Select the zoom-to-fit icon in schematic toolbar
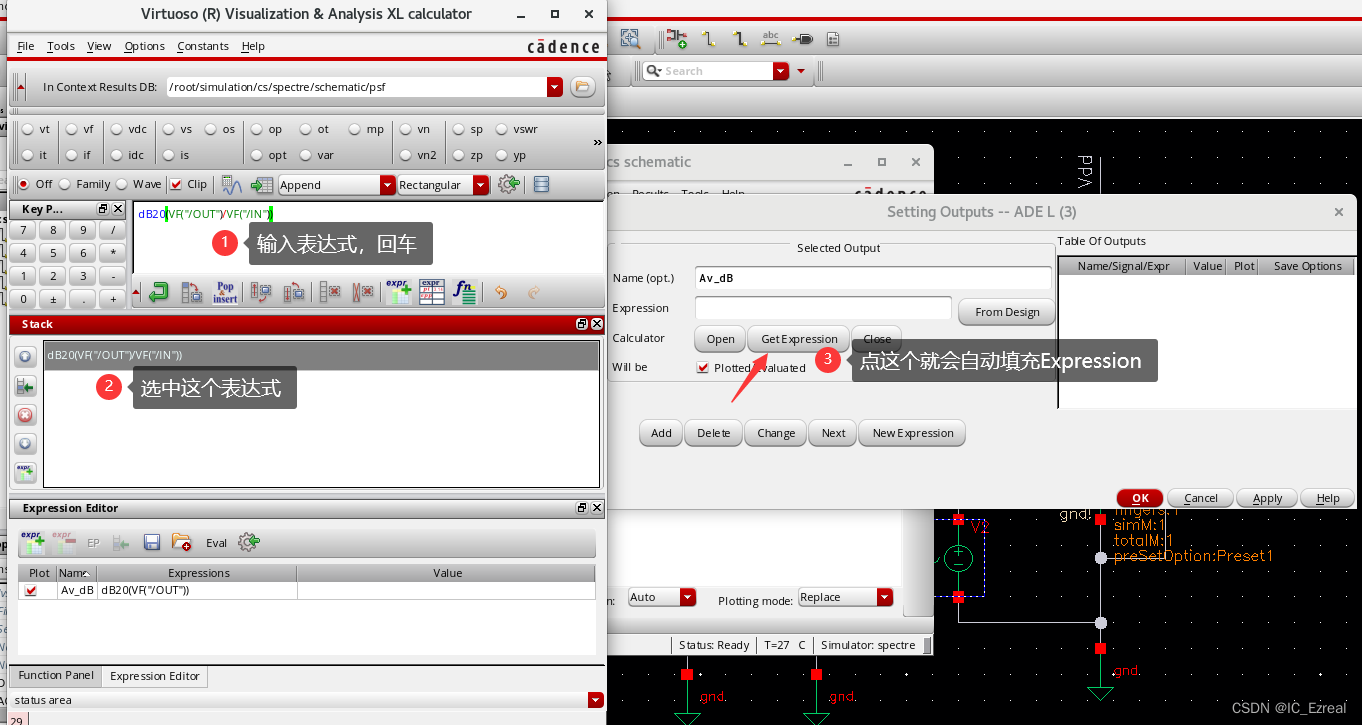Image resolution: width=1362 pixels, height=725 pixels. [629, 37]
